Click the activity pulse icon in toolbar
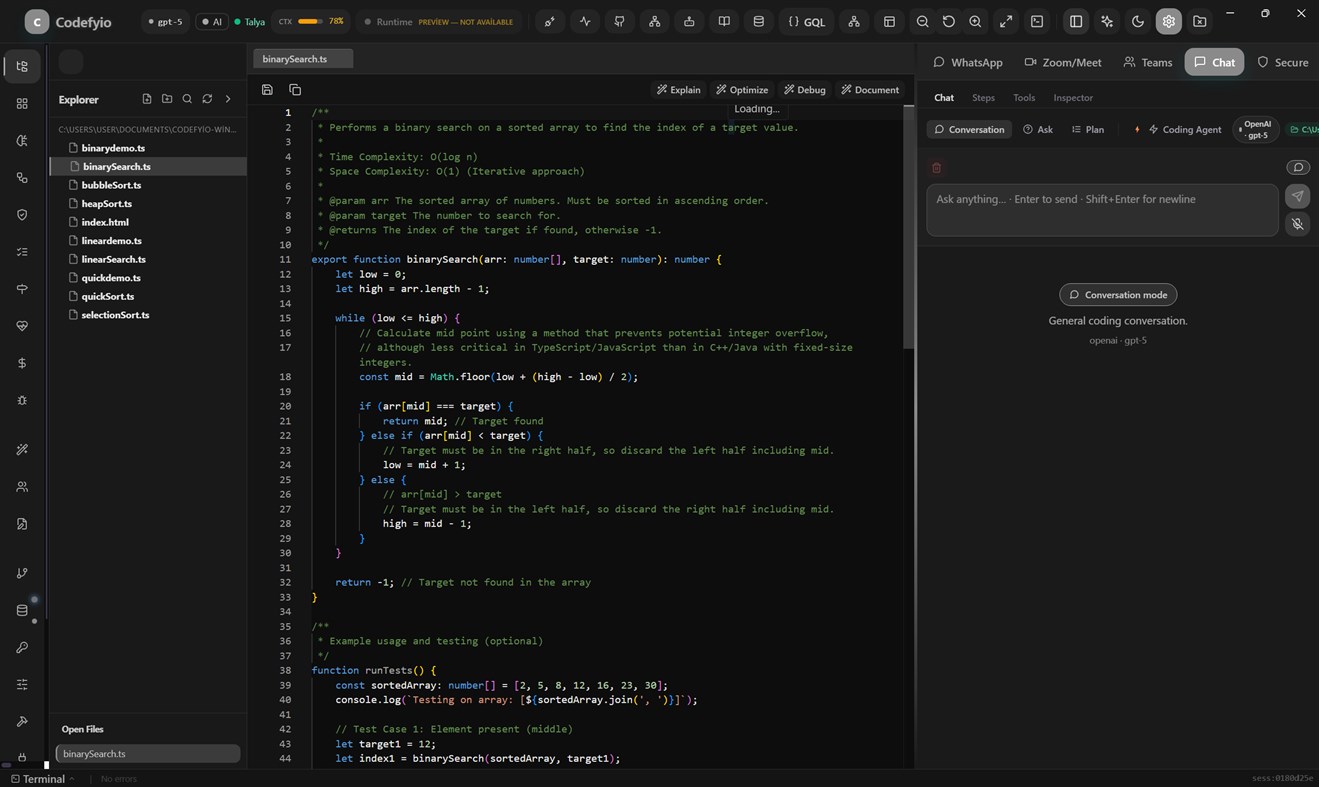 [584, 21]
